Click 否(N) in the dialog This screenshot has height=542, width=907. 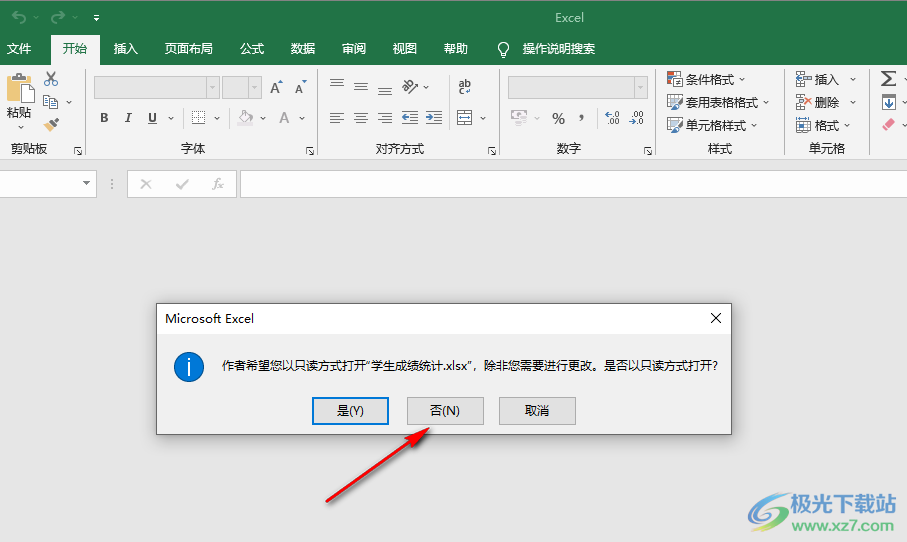(x=445, y=411)
